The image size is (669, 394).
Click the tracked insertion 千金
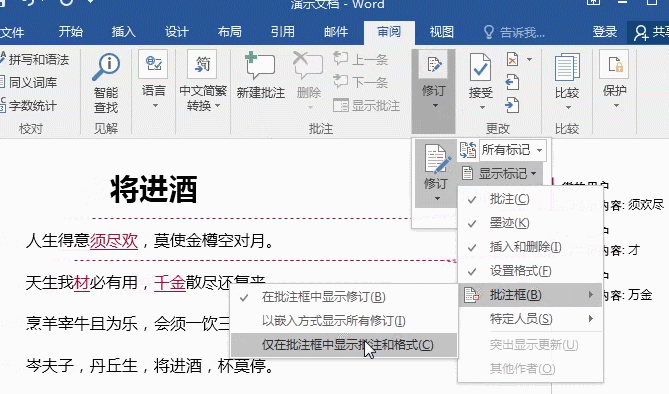point(170,282)
